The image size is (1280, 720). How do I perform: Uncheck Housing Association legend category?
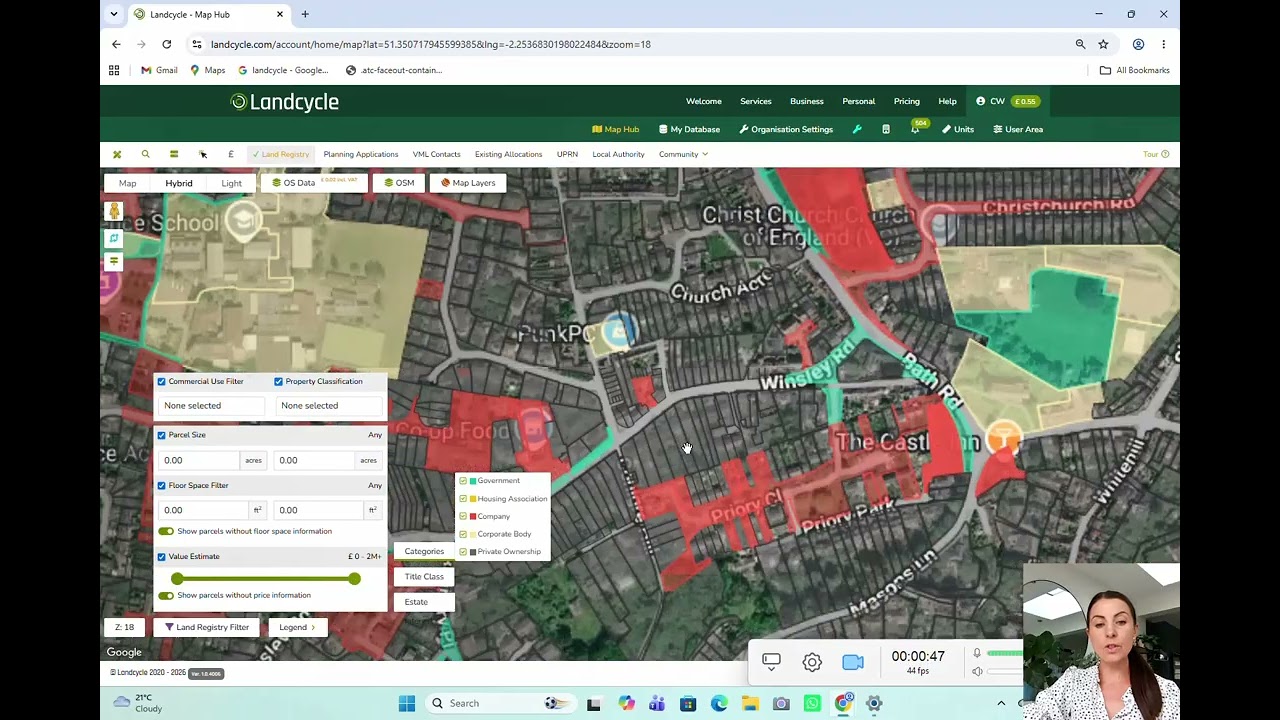pos(463,498)
